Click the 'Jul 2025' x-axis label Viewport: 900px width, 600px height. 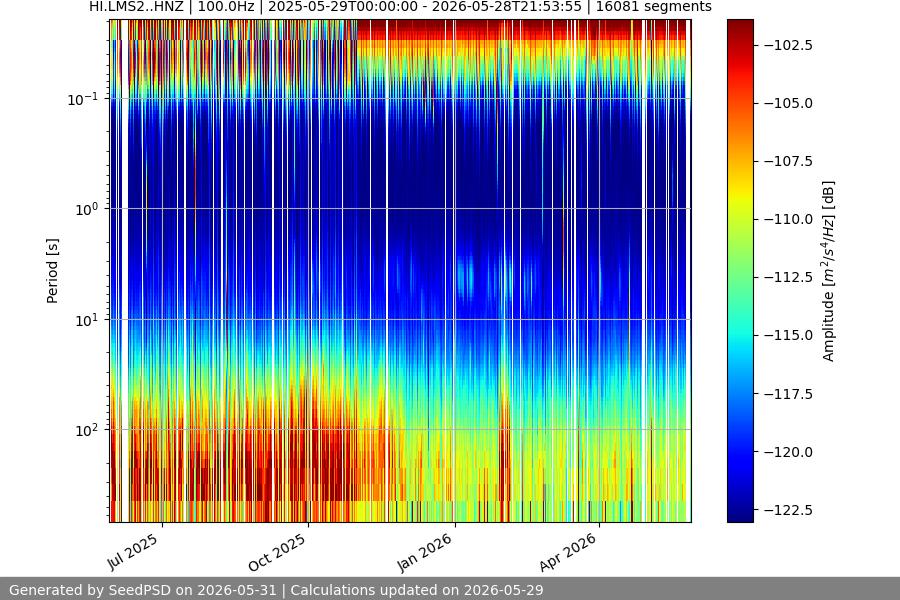tap(133, 551)
